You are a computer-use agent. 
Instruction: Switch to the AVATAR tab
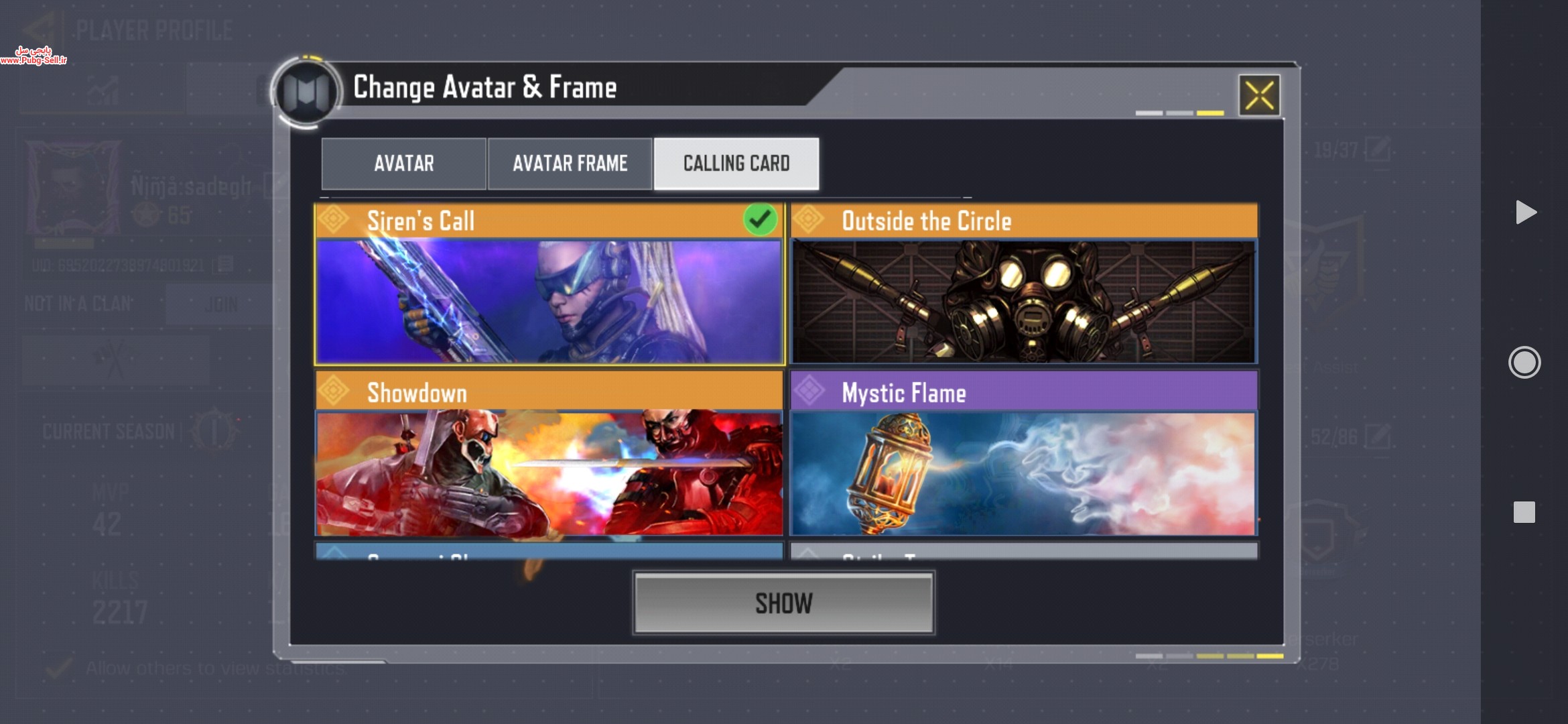(404, 164)
